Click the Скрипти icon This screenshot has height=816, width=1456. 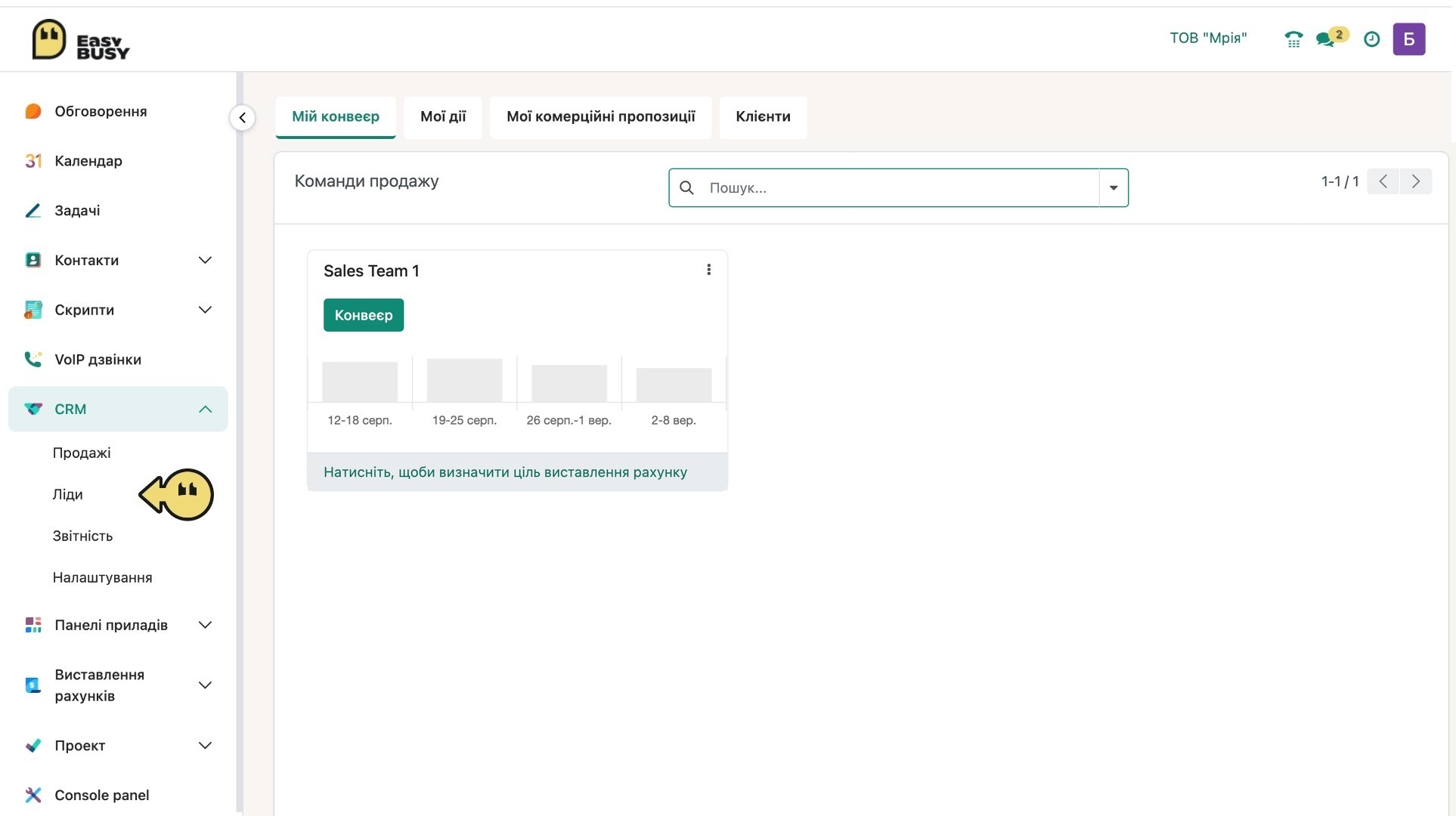(33, 310)
